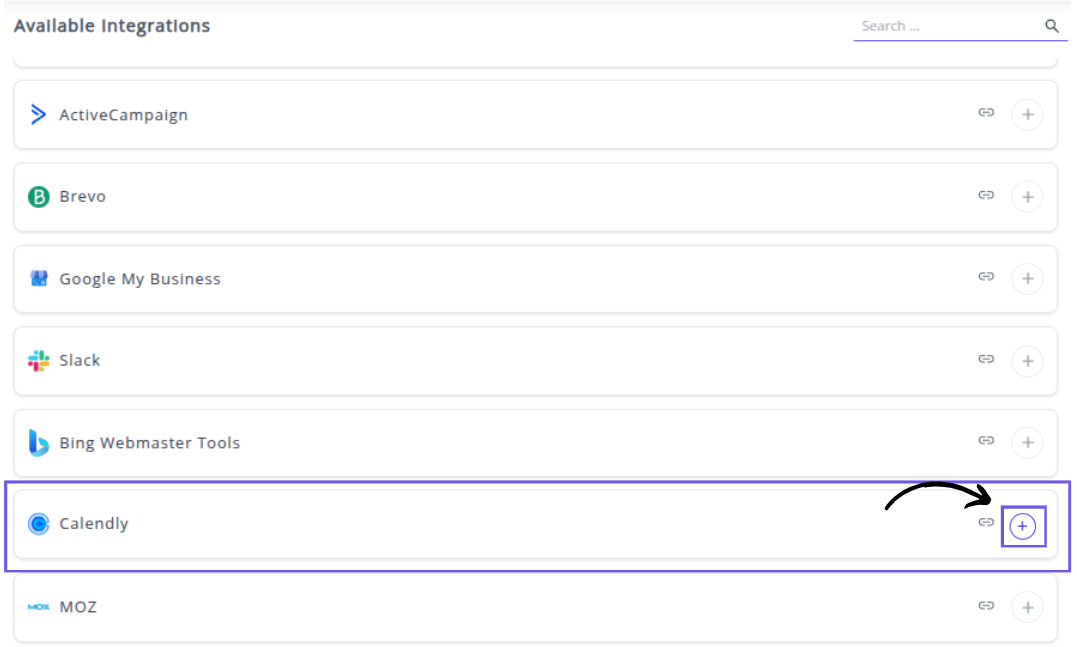Click the search magnifier icon
1077x647 pixels.
click(1051, 26)
